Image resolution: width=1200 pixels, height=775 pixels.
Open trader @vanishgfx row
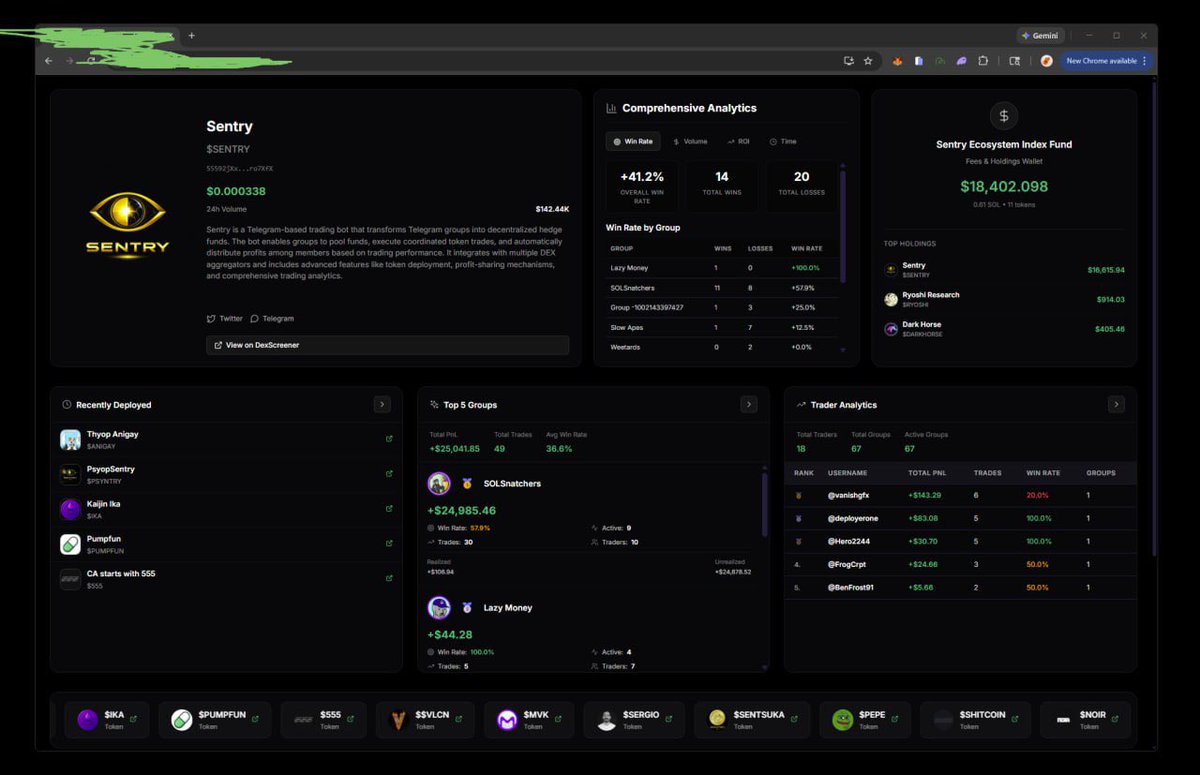pyautogui.click(x=960, y=495)
